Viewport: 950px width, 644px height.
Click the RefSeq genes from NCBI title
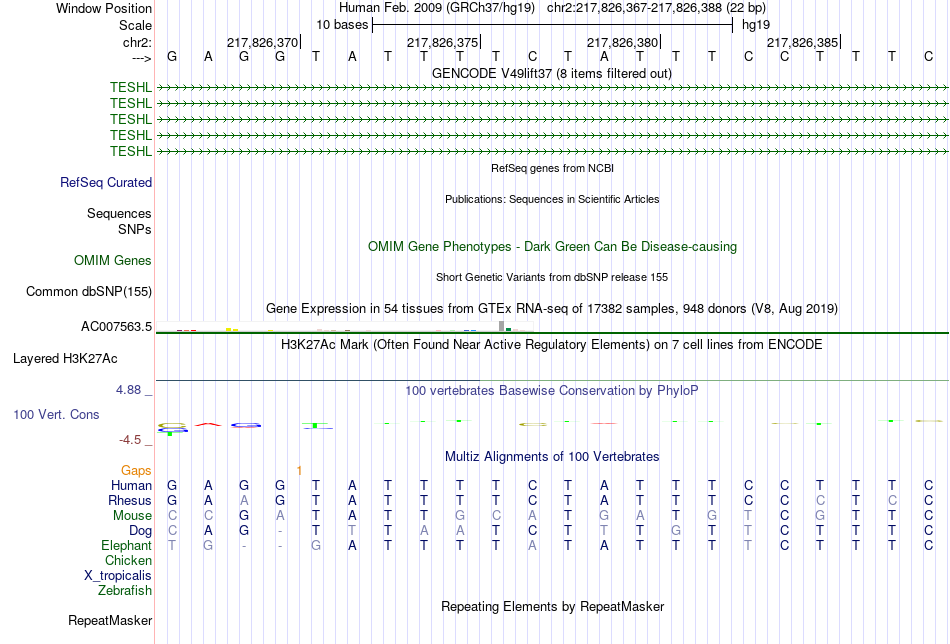coord(553,168)
